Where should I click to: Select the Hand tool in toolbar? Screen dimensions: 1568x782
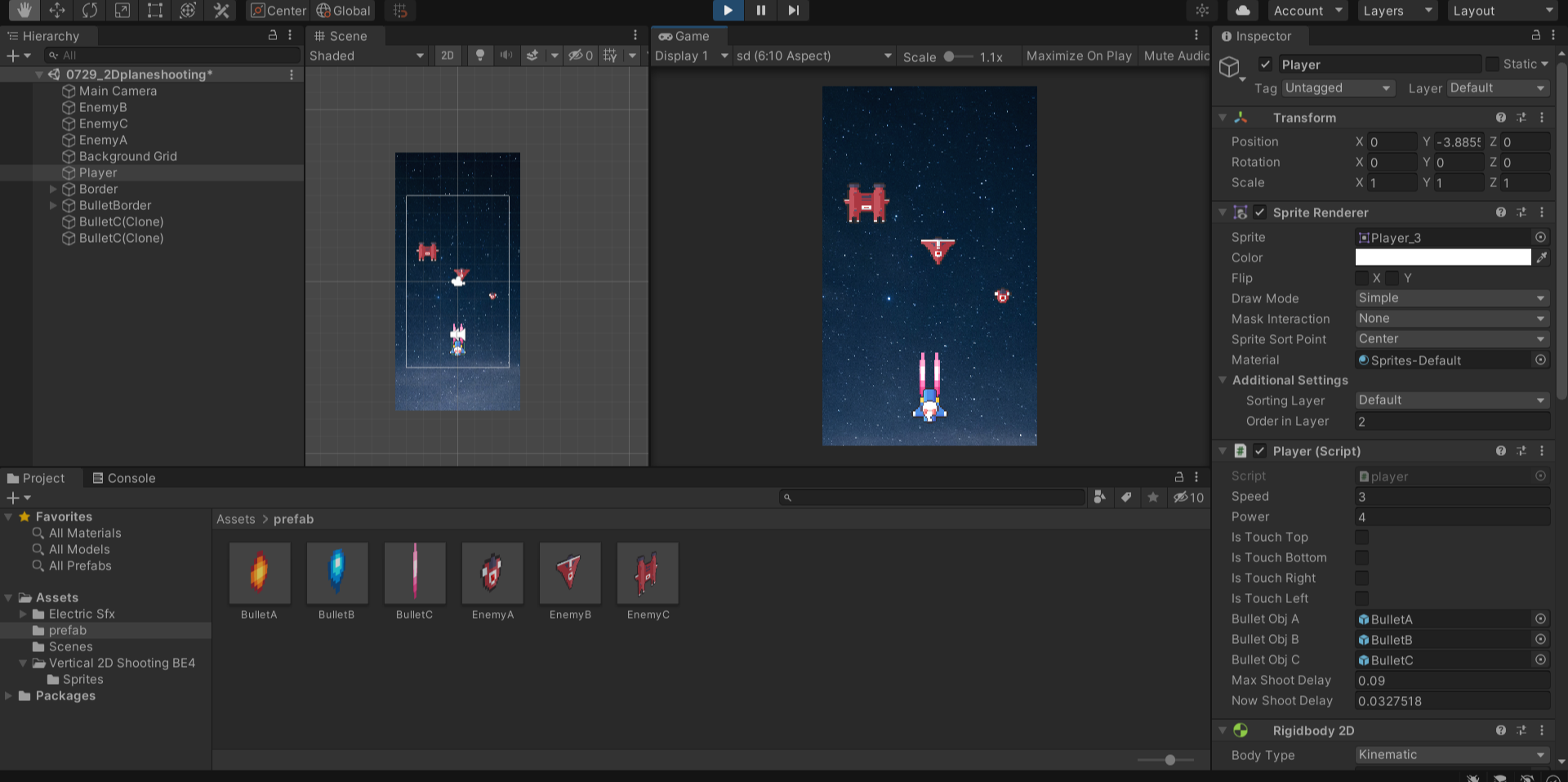pyautogui.click(x=24, y=11)
